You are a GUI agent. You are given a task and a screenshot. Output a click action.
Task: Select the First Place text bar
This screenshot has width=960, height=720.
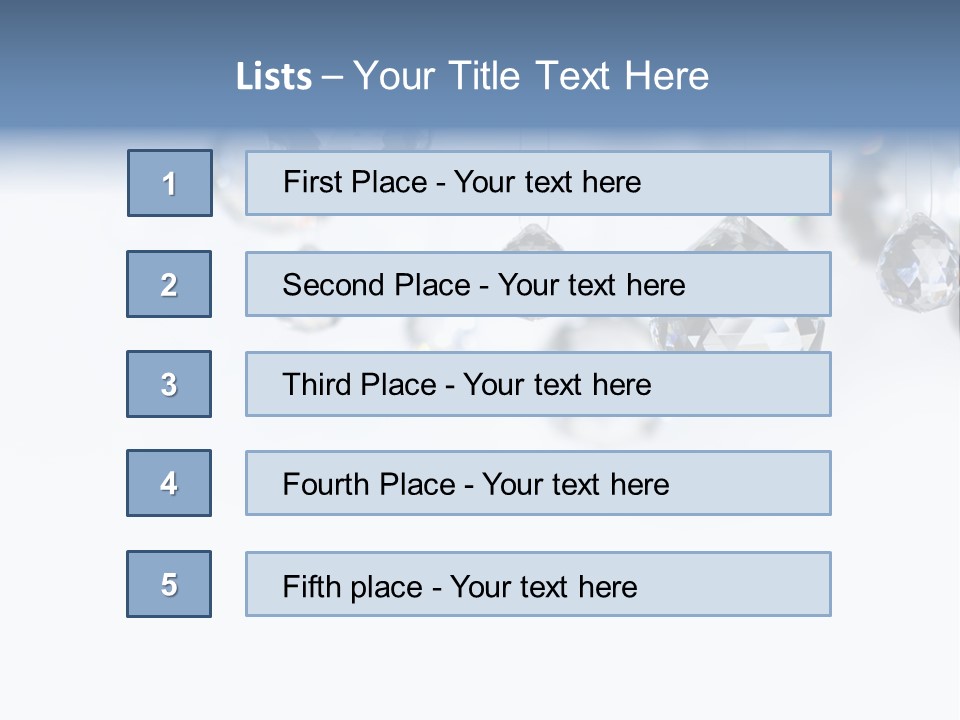[538, 183]
